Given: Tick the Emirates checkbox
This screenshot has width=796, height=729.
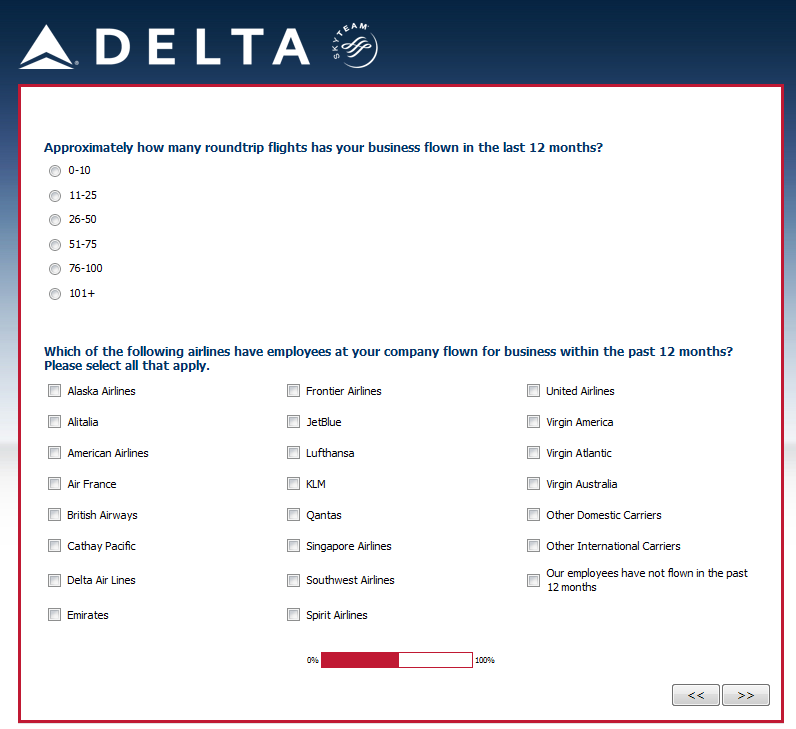Looking at the screenshot, I should (x=55, y=615).
